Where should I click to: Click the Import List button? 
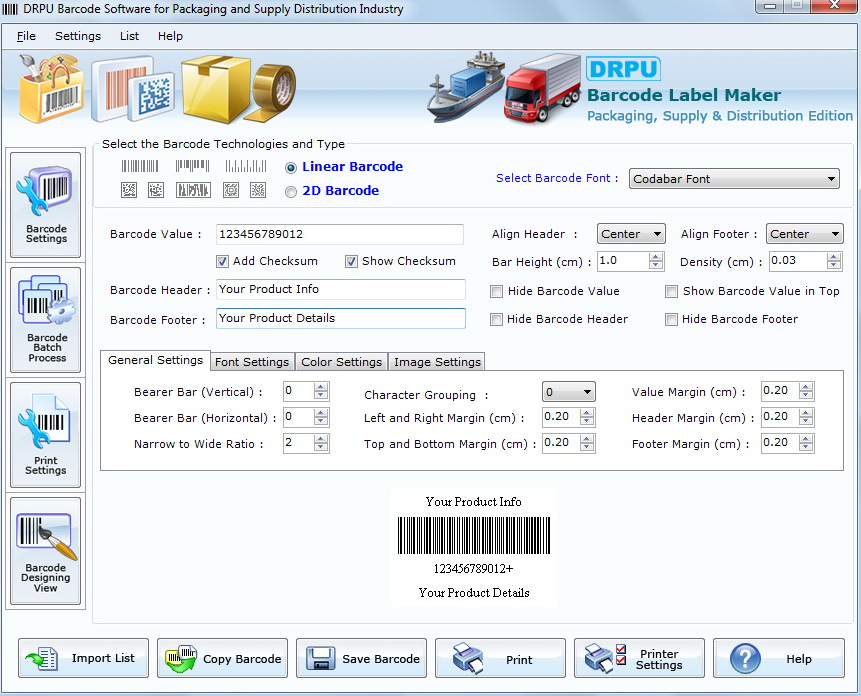(83, 659)
